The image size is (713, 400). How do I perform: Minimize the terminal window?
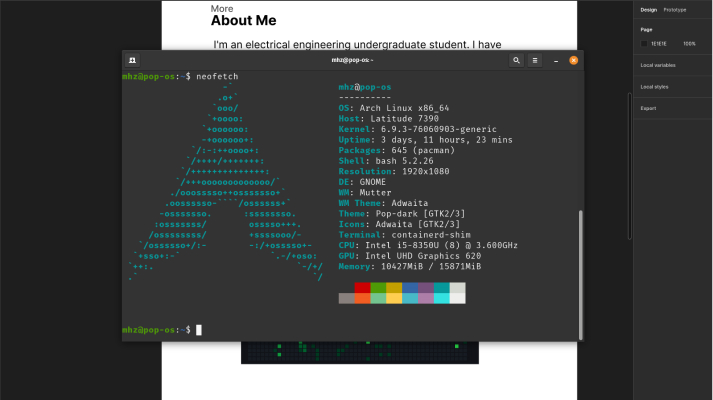point(556,60)
